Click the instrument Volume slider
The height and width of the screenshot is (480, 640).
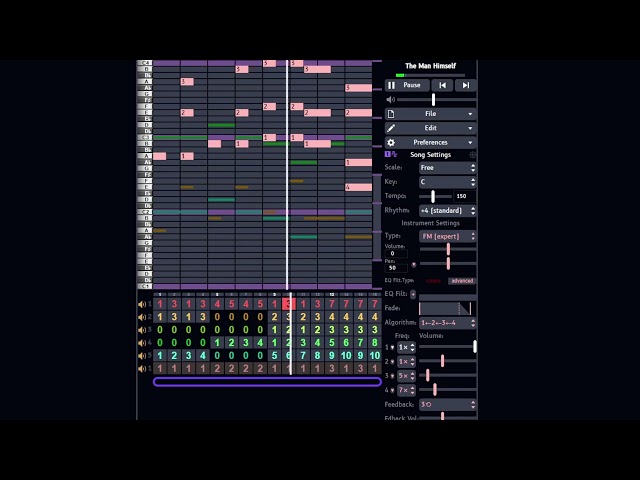pos(448,249)
